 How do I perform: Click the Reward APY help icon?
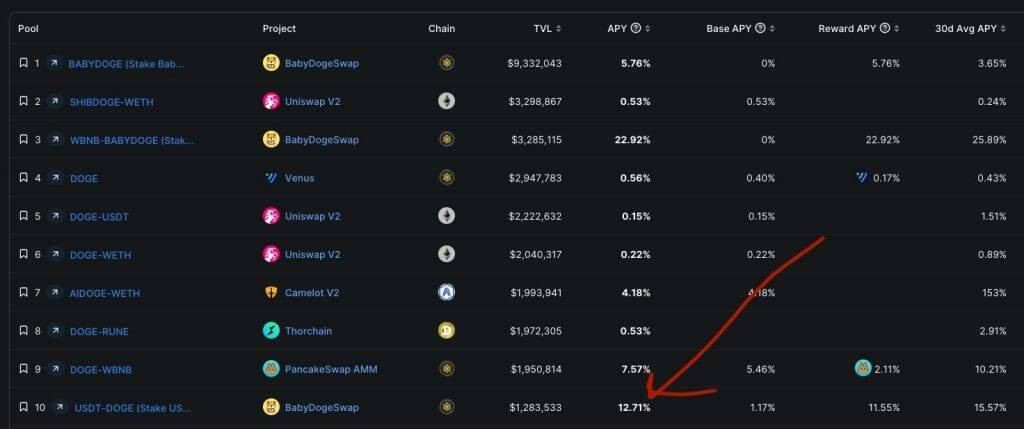[x=885, y=28]
